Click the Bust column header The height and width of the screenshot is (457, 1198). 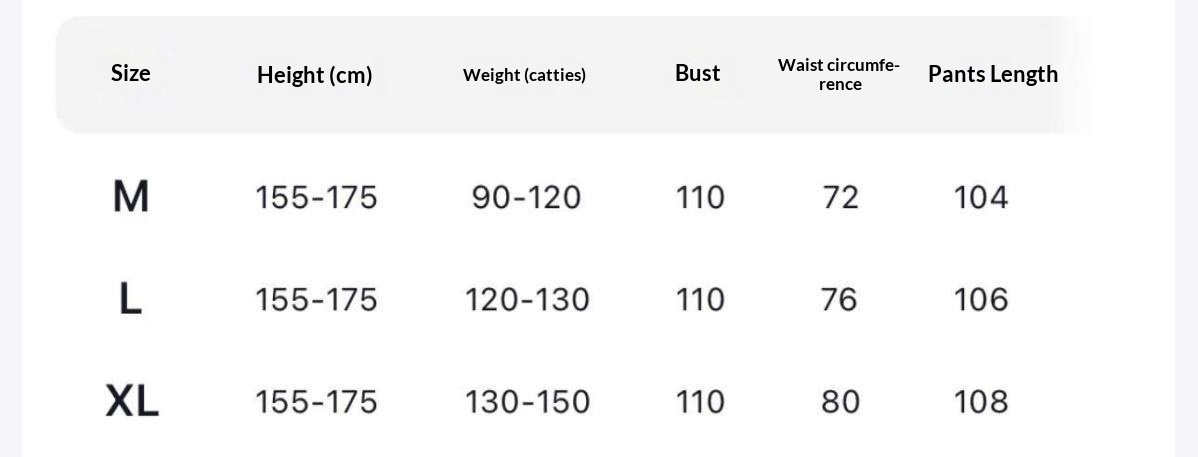pos(697,73)
